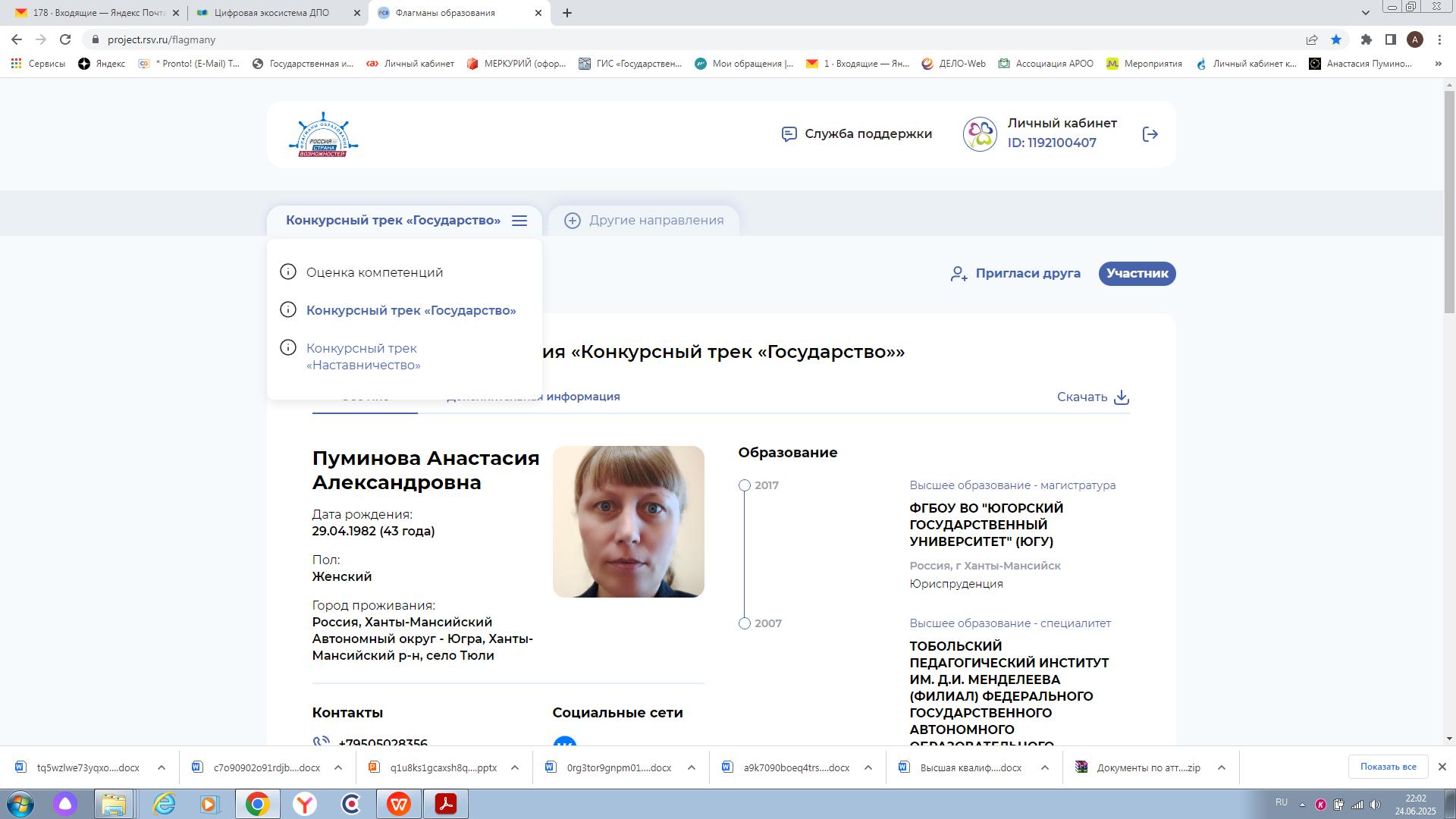
Task: Click plus icon of Другие направления
Action: (x=573, y=221)
